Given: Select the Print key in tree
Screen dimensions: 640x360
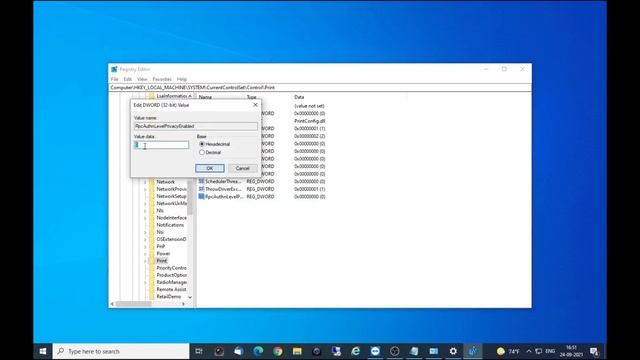Looking at the screenshot, I should click(x=162, y=261).
